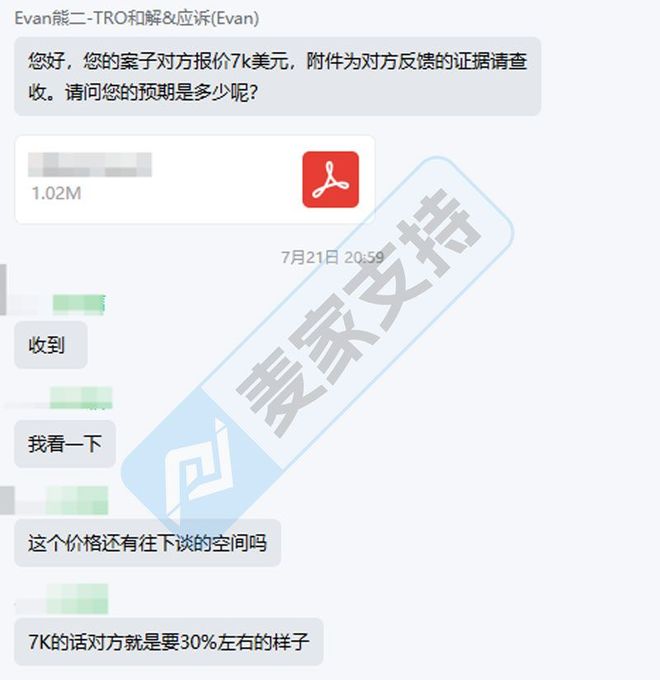Click the 收到 message bubble
The width and height of the screenshot is (660, 680).
click(51, 345)
